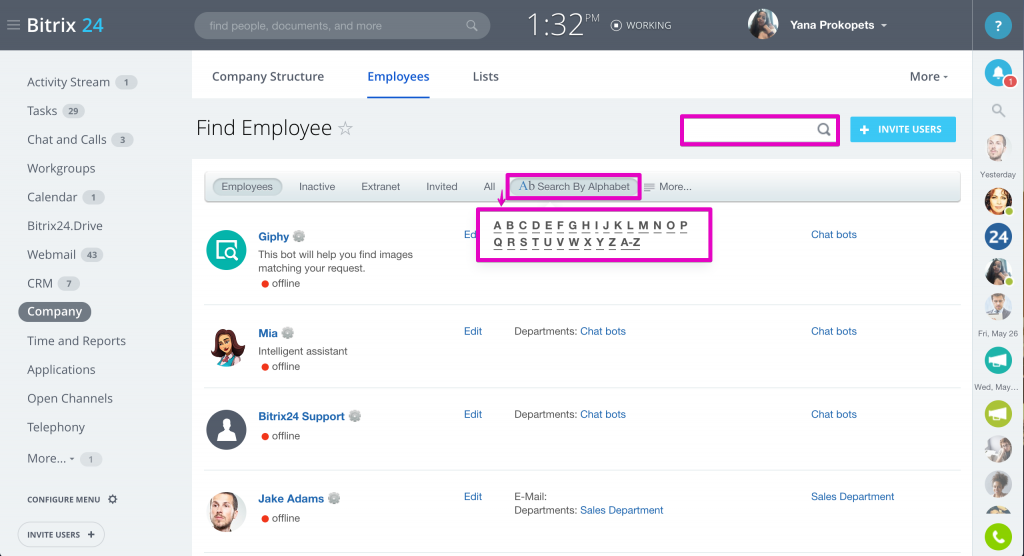Open the teal megaphone announcement chat
Screen dimensions: 1024x556
point(998,360)
